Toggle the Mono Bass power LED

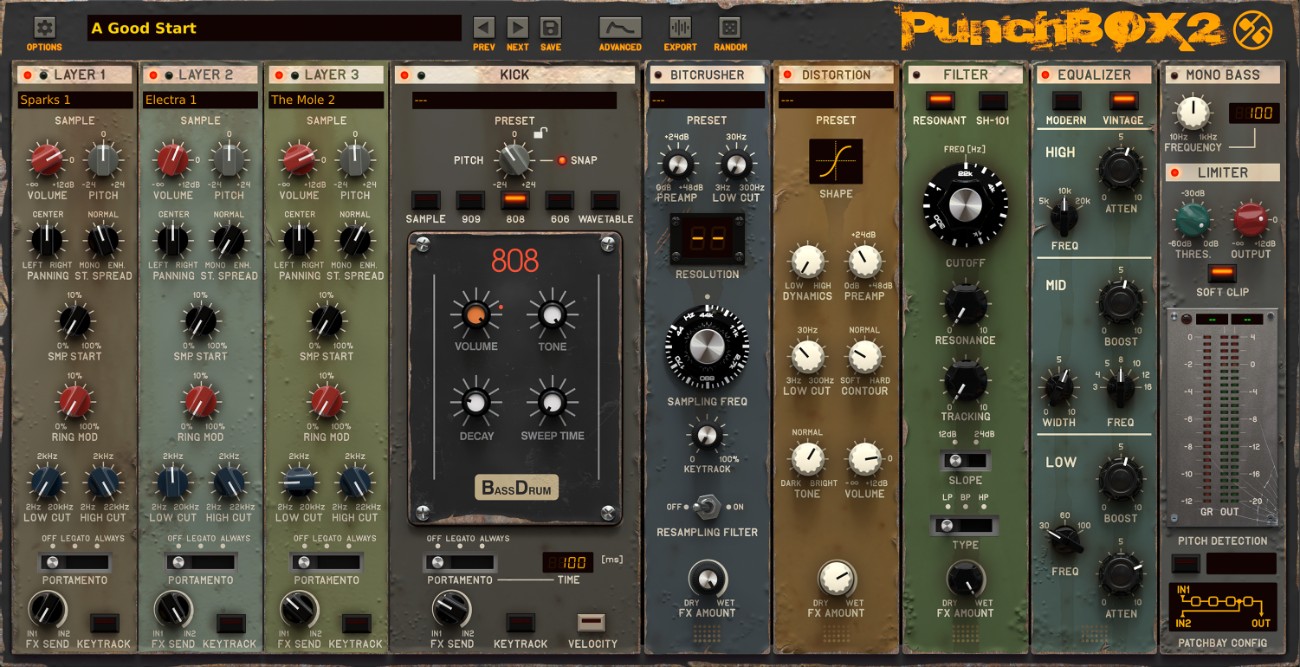coord(1173,75)
